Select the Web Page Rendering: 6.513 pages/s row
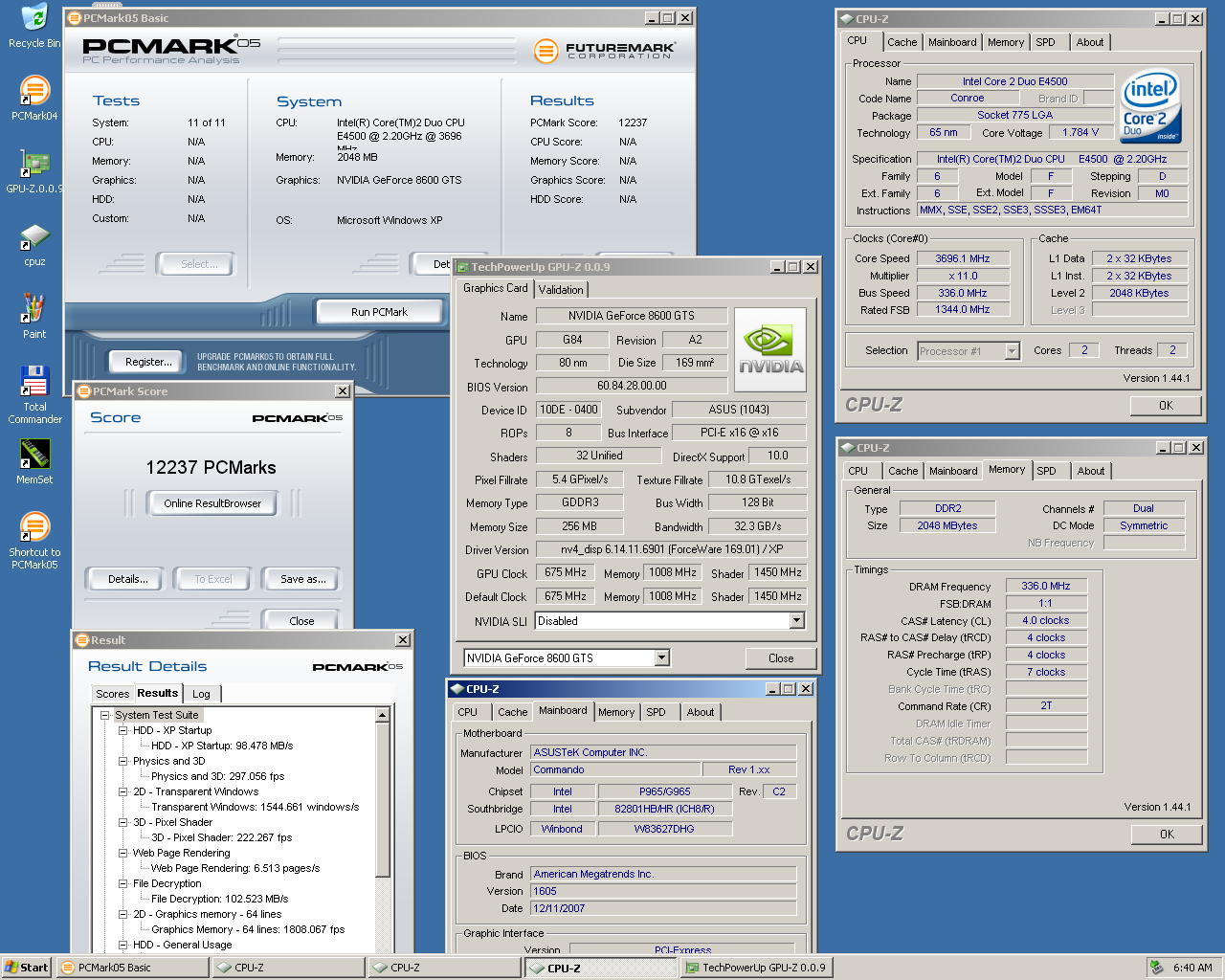The width and height of the screenshot is (1225, 980). (235, 868)
